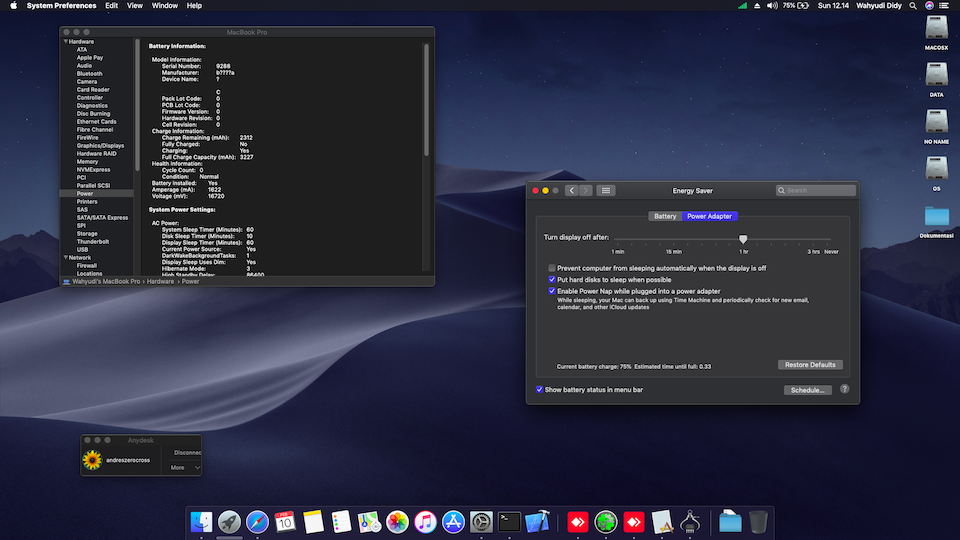Click Energy Saver search field

(816, 190)
